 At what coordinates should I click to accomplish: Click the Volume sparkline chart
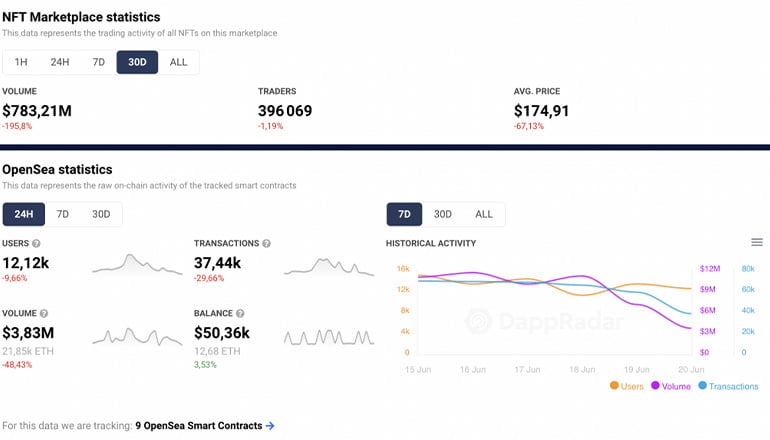tap(137, 336)
